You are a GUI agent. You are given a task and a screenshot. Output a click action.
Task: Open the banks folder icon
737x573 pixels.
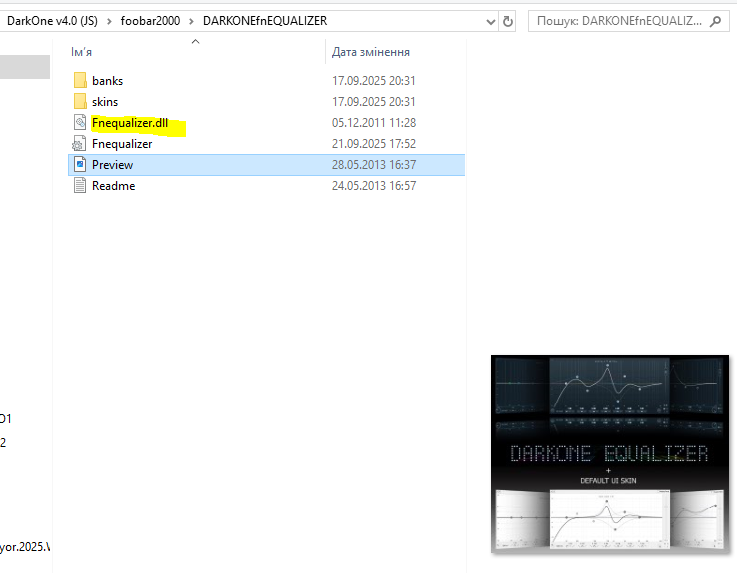click(80, 80)
